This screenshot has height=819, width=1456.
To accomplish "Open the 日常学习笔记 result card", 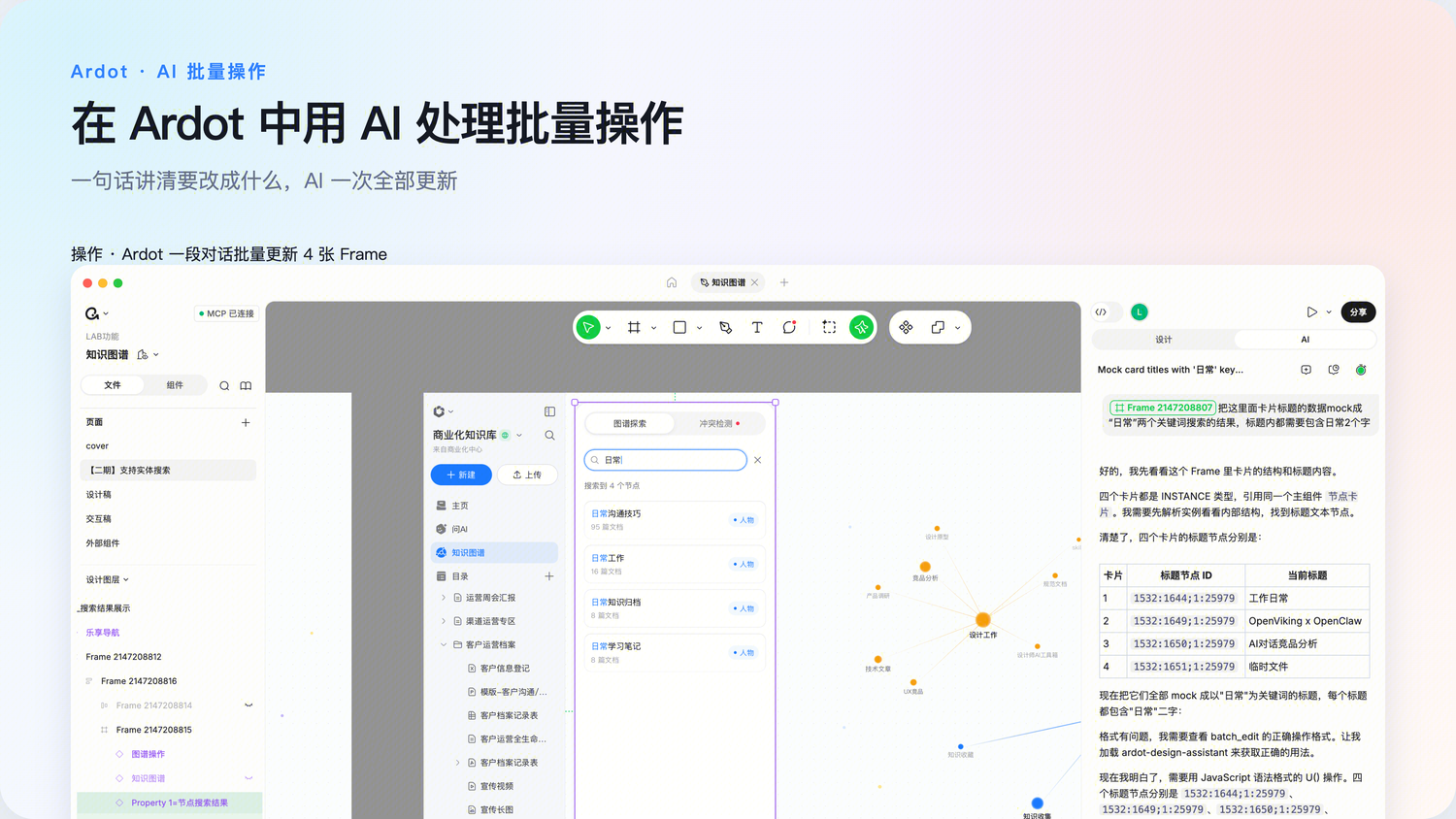I will [x=675, y=652].
